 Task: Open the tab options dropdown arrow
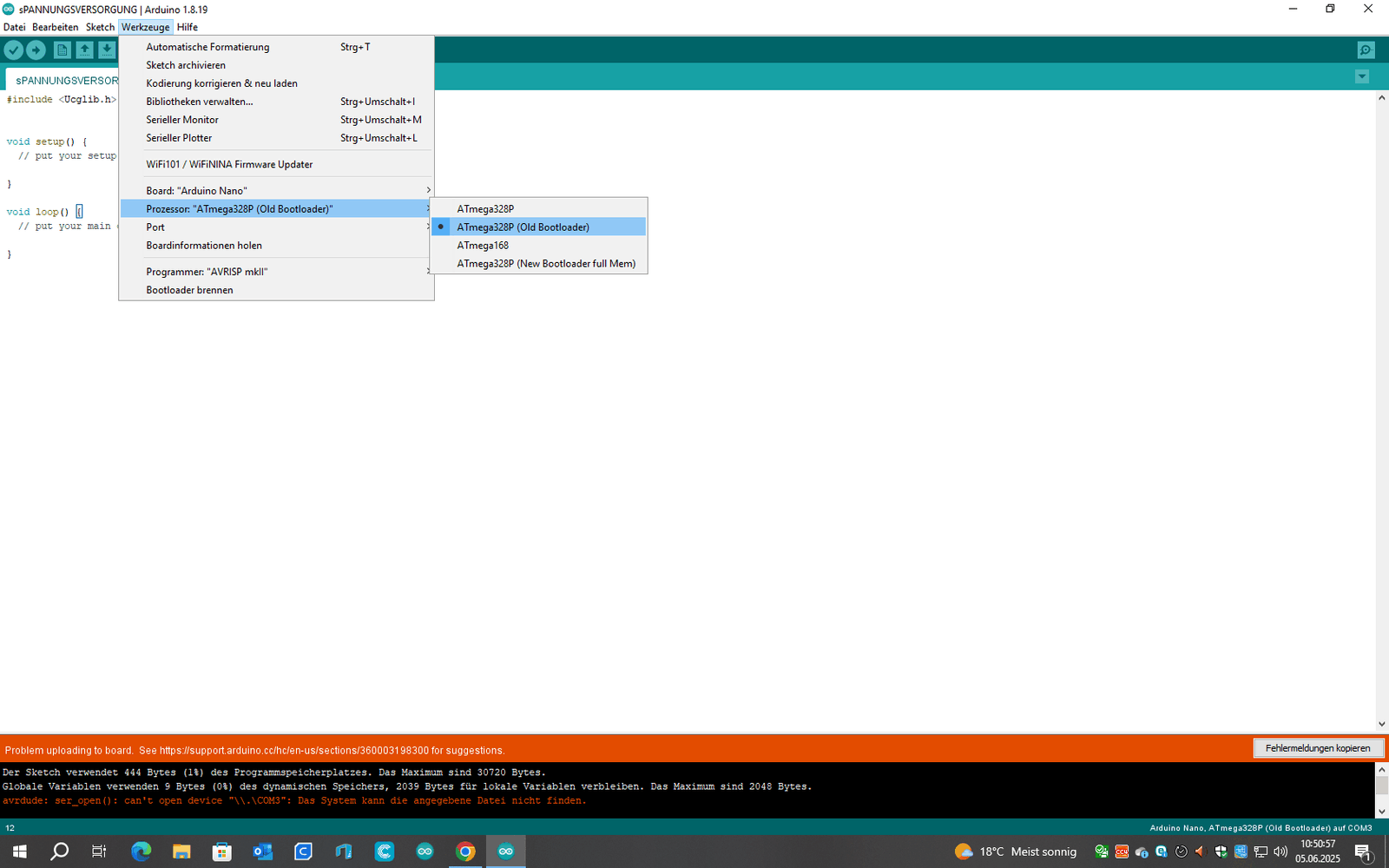(x=1361, y=76)
